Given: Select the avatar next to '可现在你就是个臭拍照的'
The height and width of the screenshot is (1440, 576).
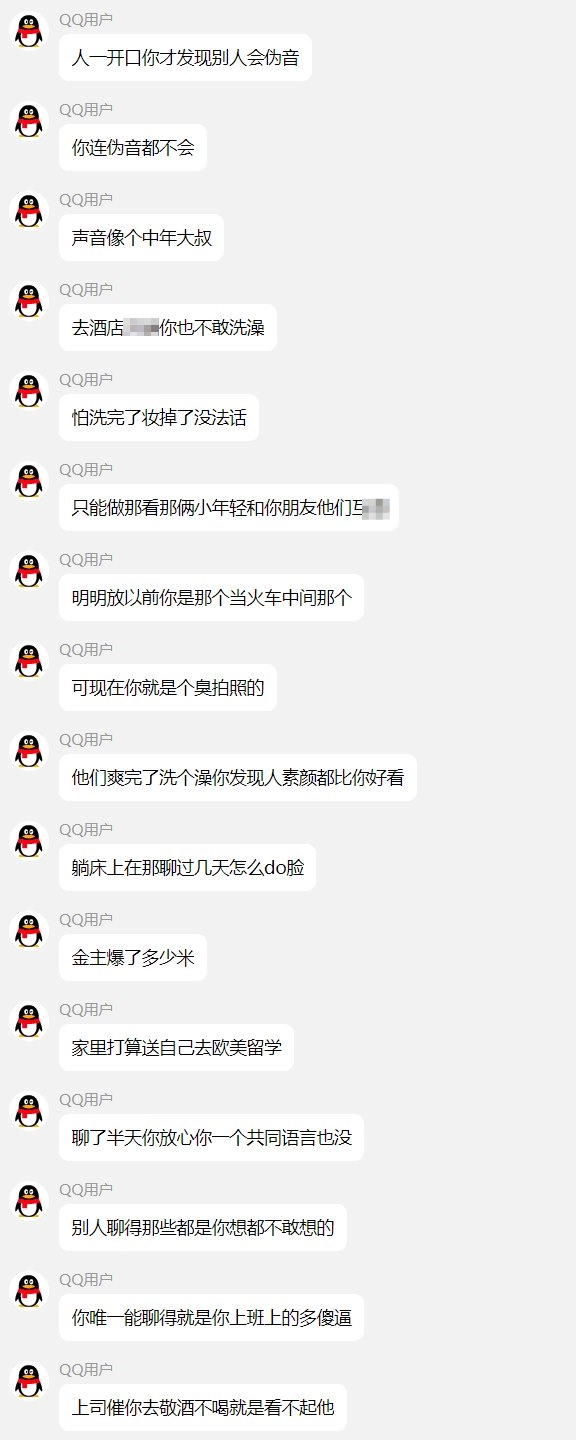Looking at the screenshot, I should tap(29, 661).
